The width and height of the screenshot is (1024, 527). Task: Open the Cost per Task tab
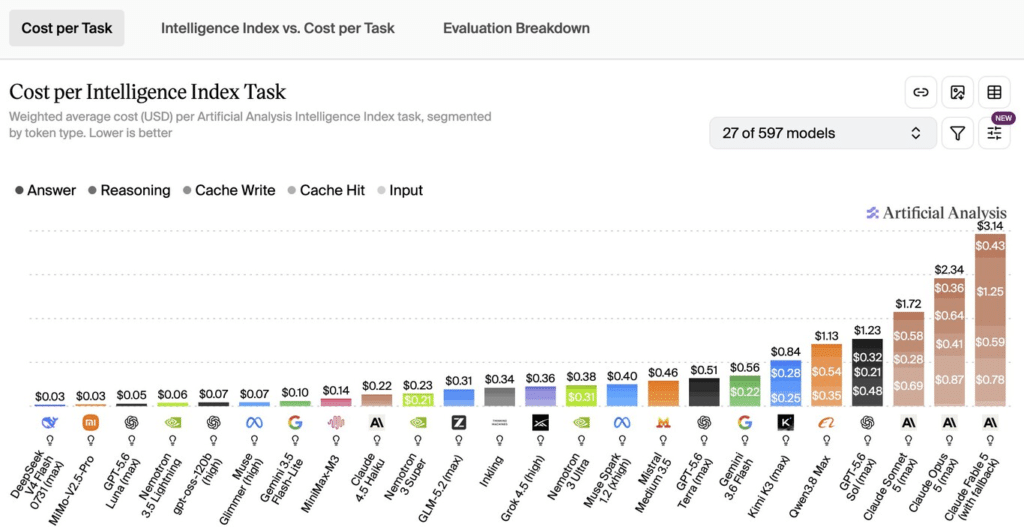point(67,28)
